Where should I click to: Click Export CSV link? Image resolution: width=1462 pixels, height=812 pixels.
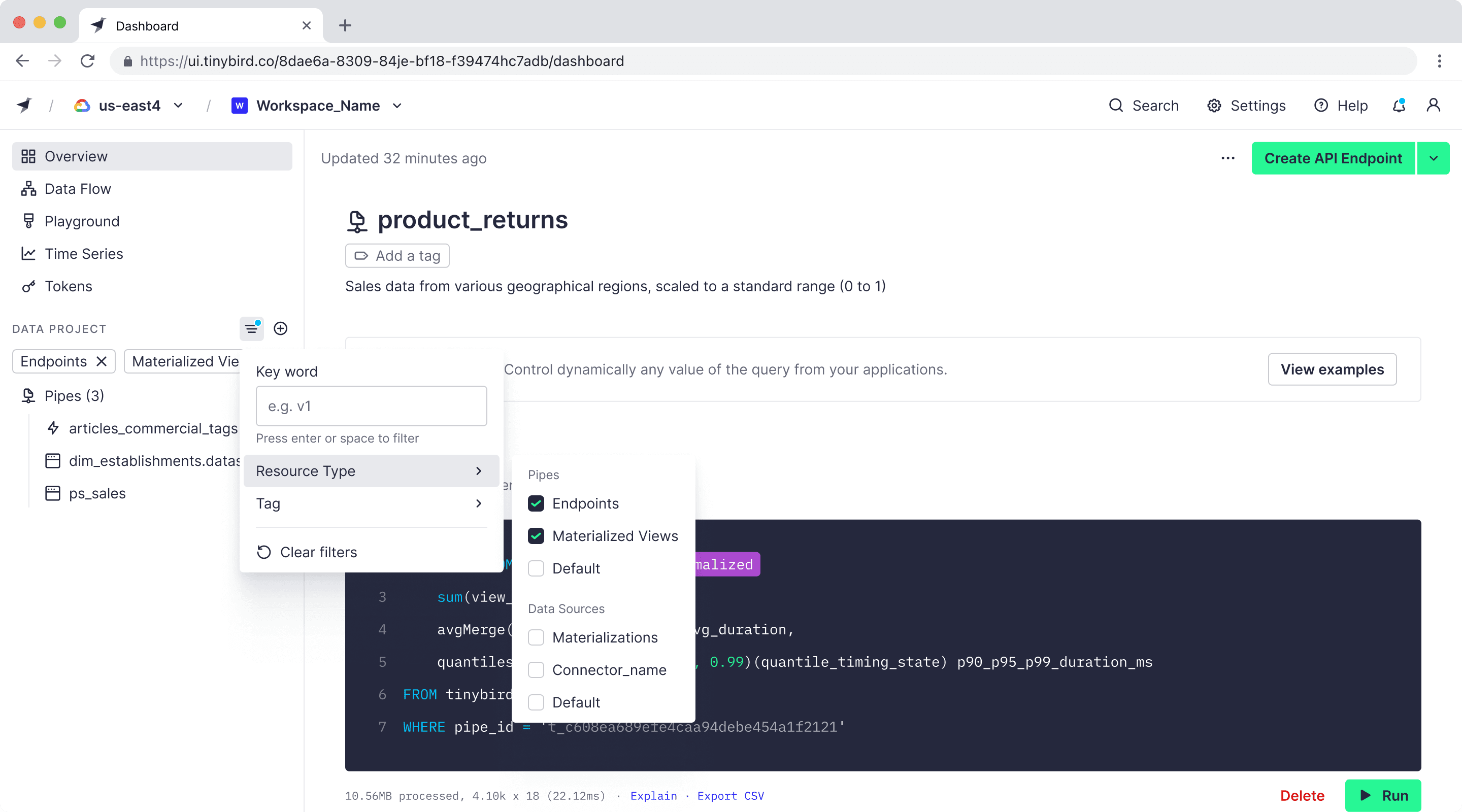[x=730, y=796]
